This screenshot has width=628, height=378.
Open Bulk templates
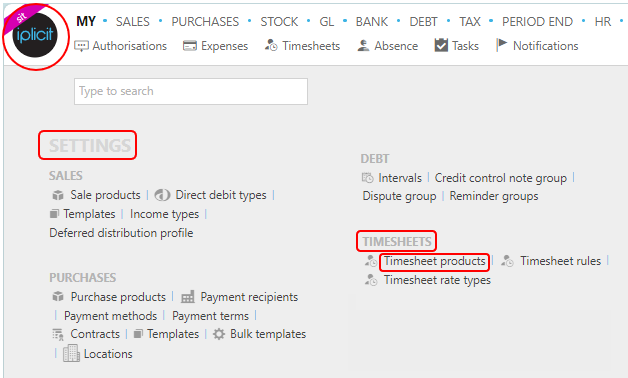tap(268, 334)
